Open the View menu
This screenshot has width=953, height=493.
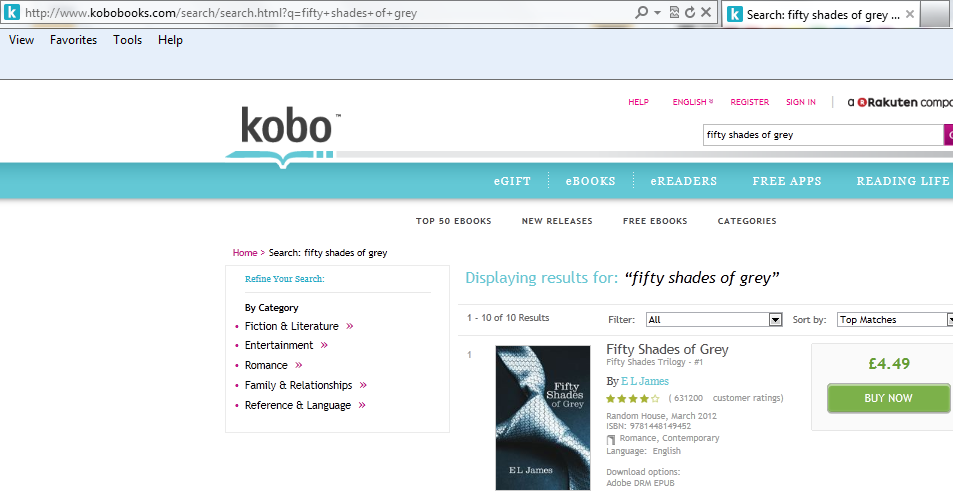21,40
